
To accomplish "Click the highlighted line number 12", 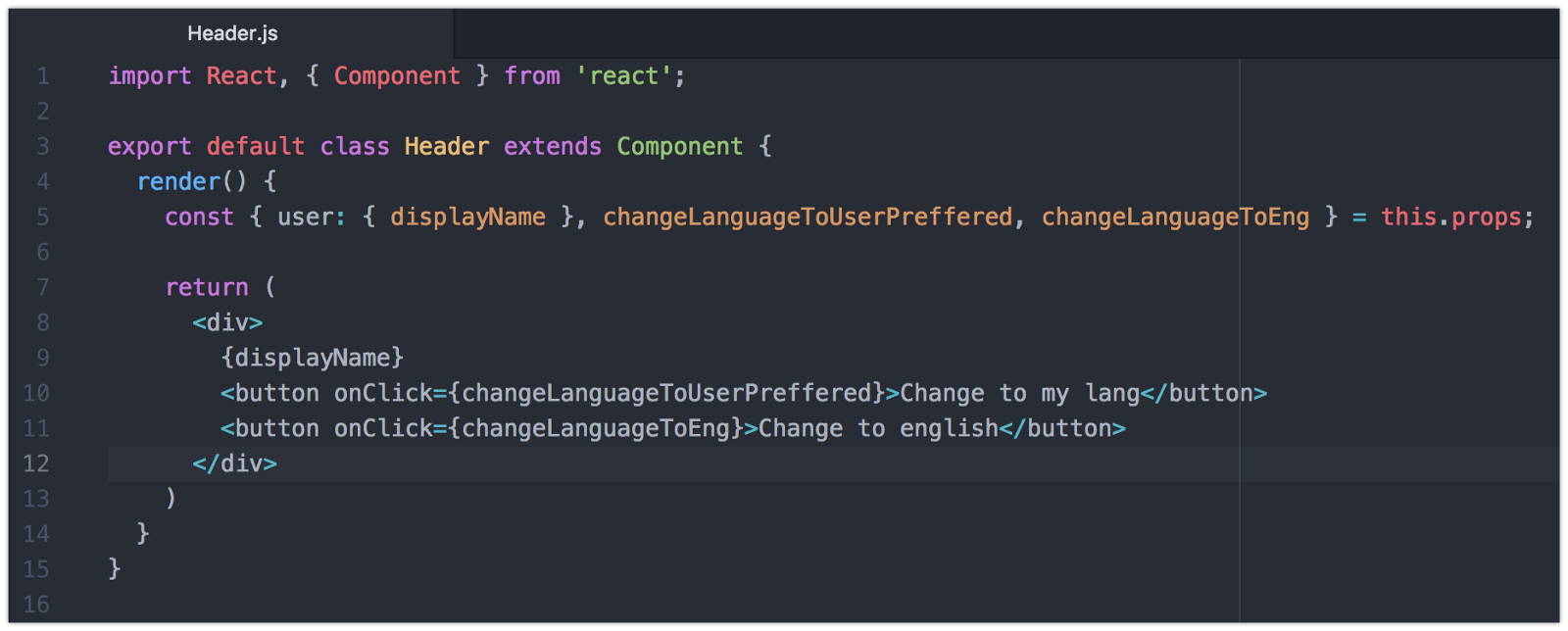I will click(x=36, y=464).
